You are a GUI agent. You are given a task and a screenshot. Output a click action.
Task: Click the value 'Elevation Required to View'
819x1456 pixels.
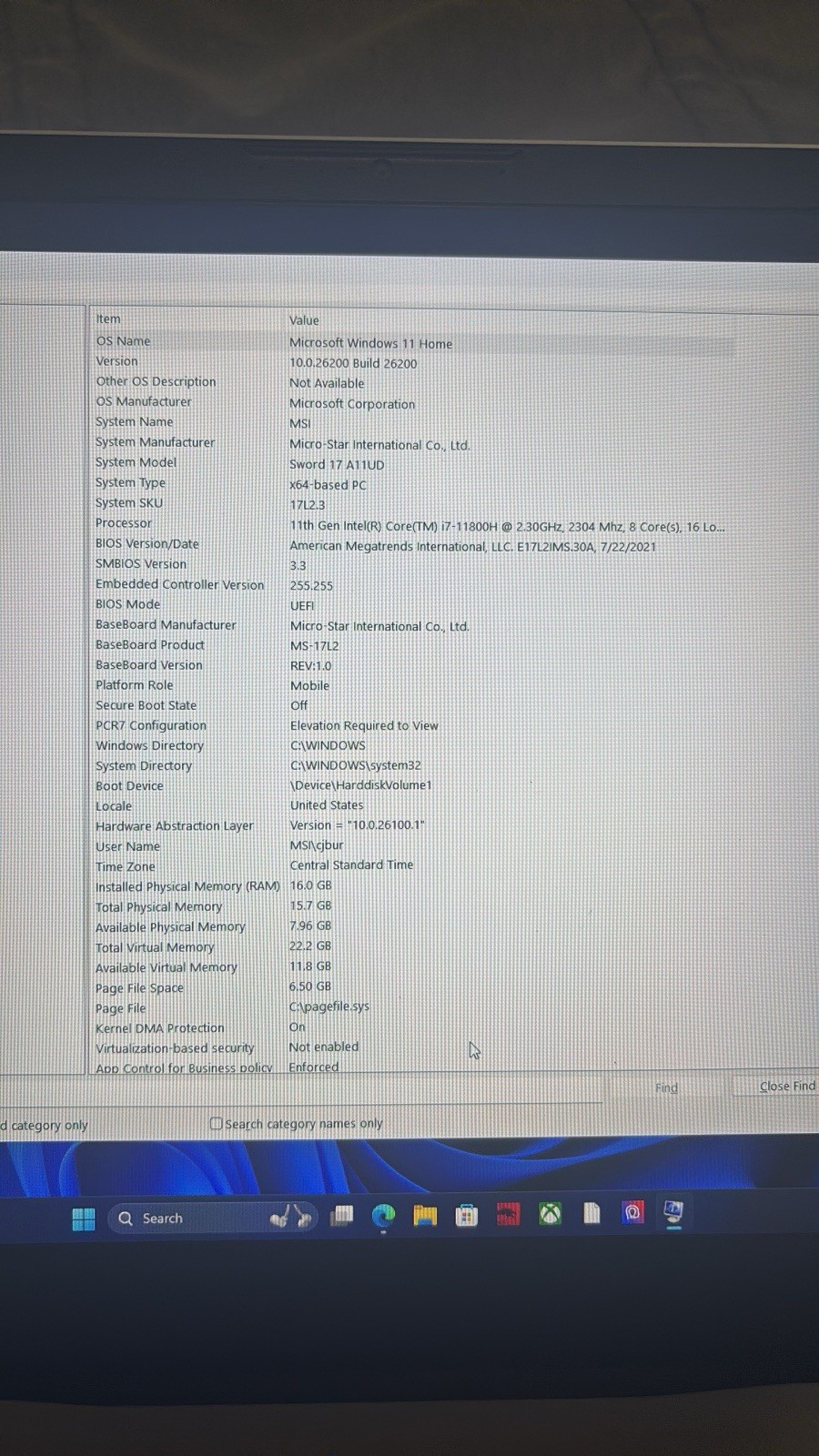pyautogui.click(x=364, y=725)
